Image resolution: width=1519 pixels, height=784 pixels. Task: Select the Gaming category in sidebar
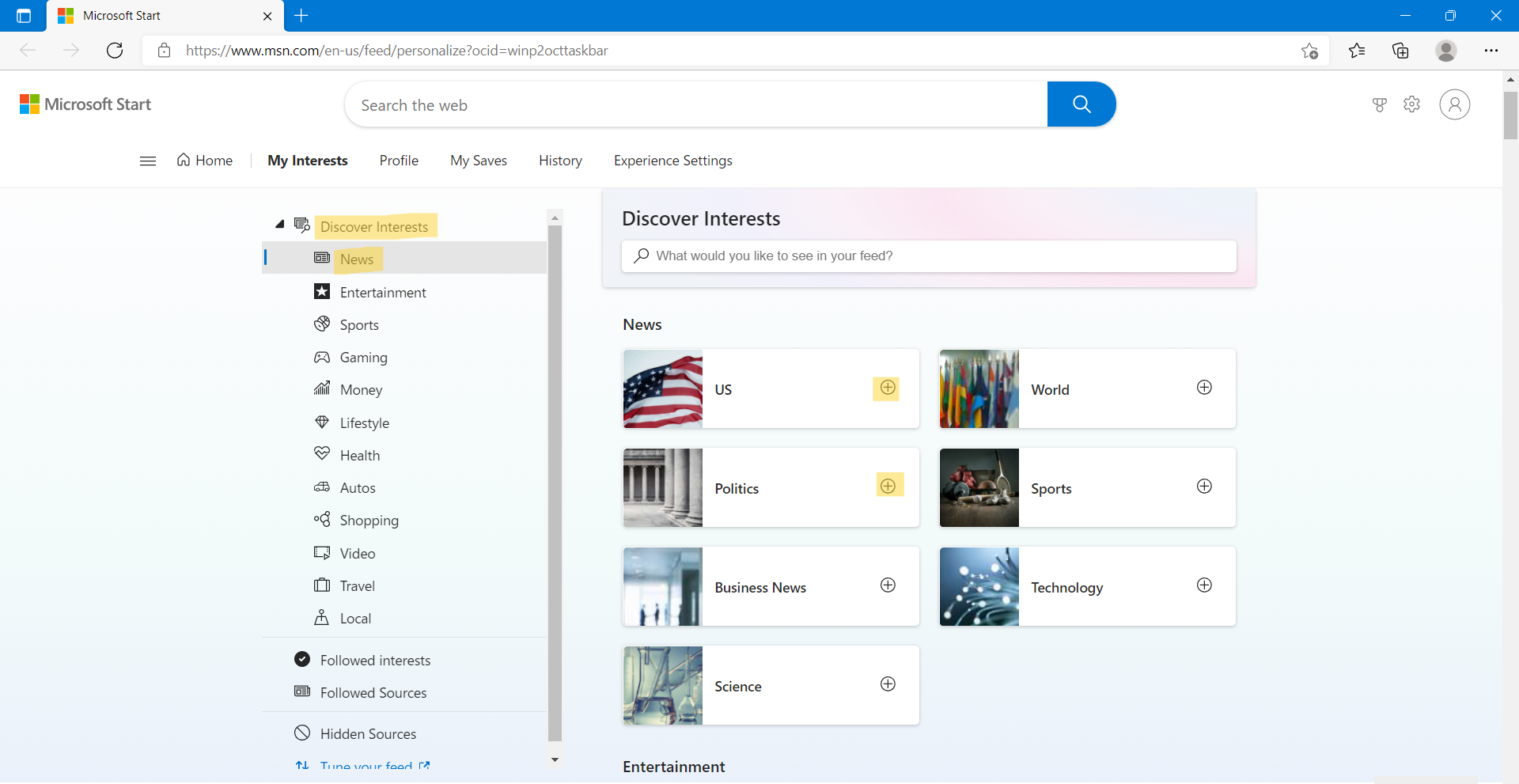pyautogui.click(x=364, y=357)
